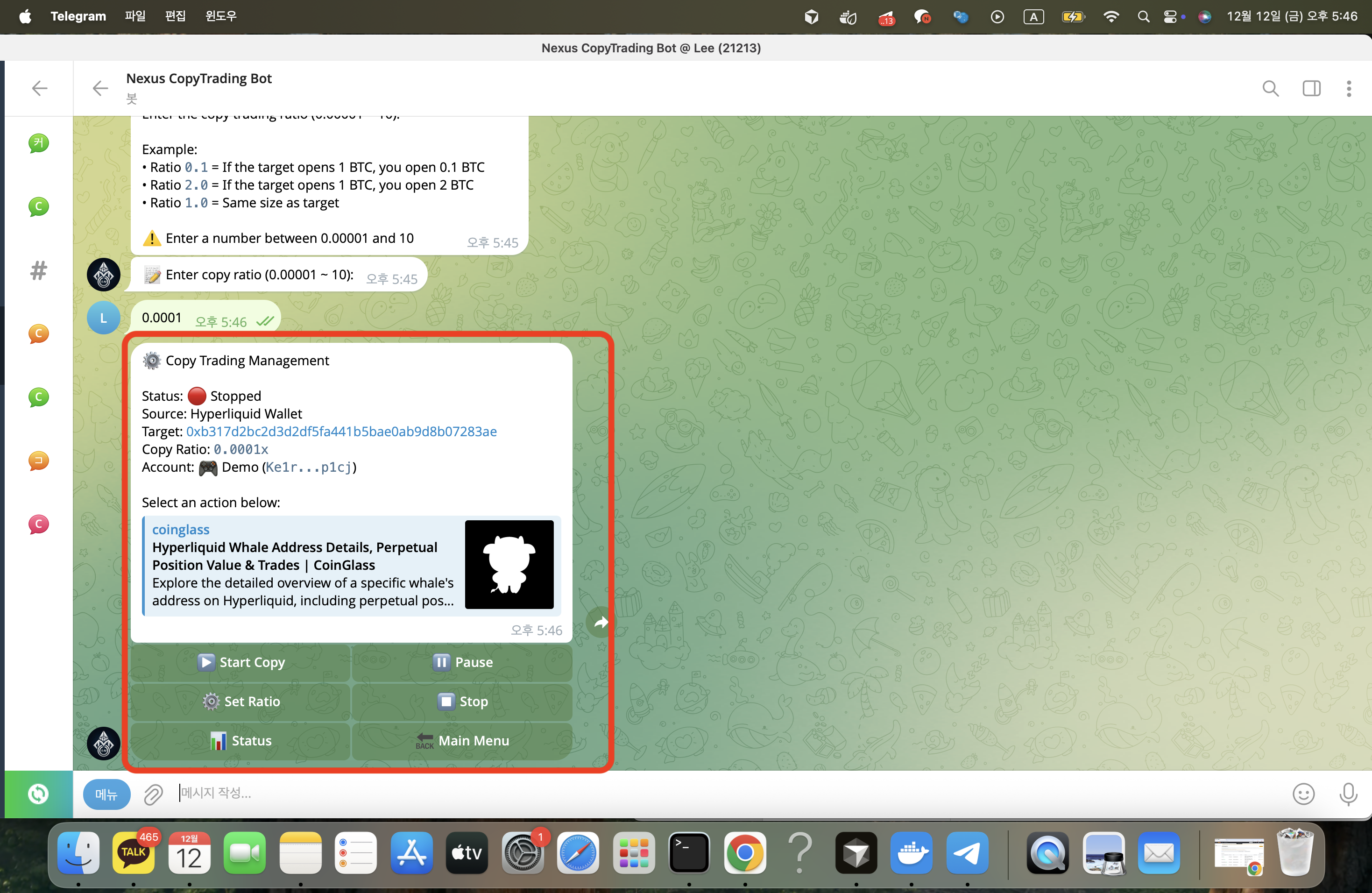1372x893 pixels.
Task: Open the target wallet address link
Action: (x=341, y=431)
